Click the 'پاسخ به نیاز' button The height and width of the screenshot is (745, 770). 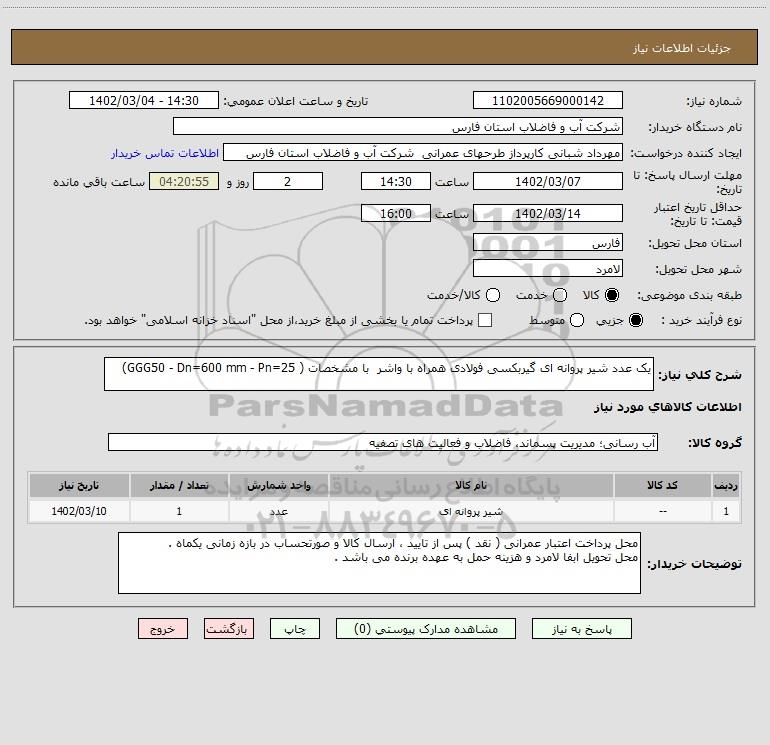coord(581,629)
